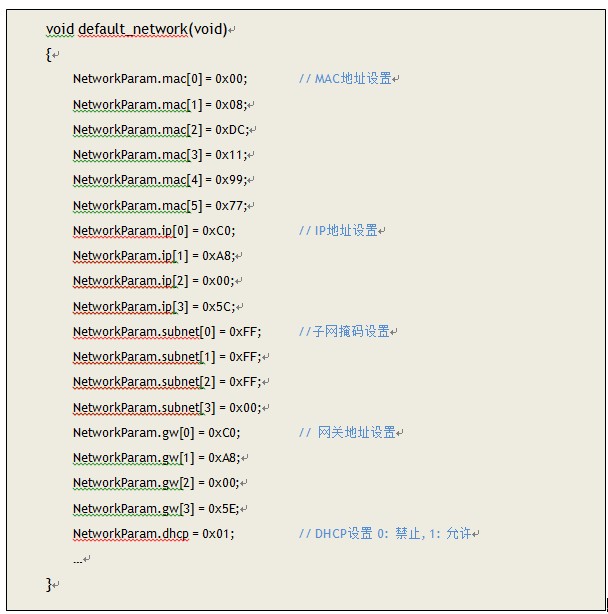
Task: Click line 'NetworkParam.mac[0] = 0x00;'
Action: (x=160, y=79)
